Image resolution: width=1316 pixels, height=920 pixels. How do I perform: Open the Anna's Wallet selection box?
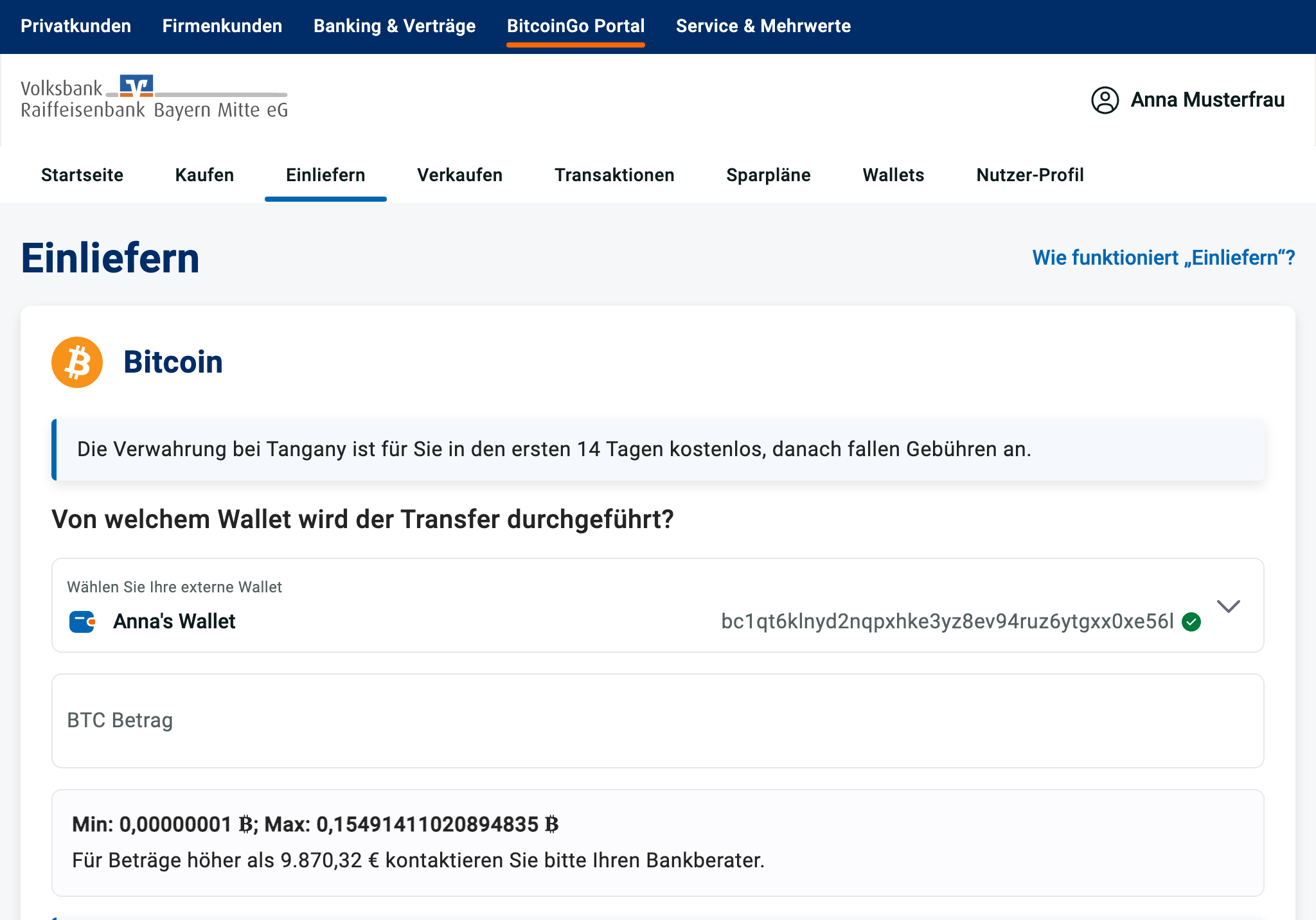[450, 606]
